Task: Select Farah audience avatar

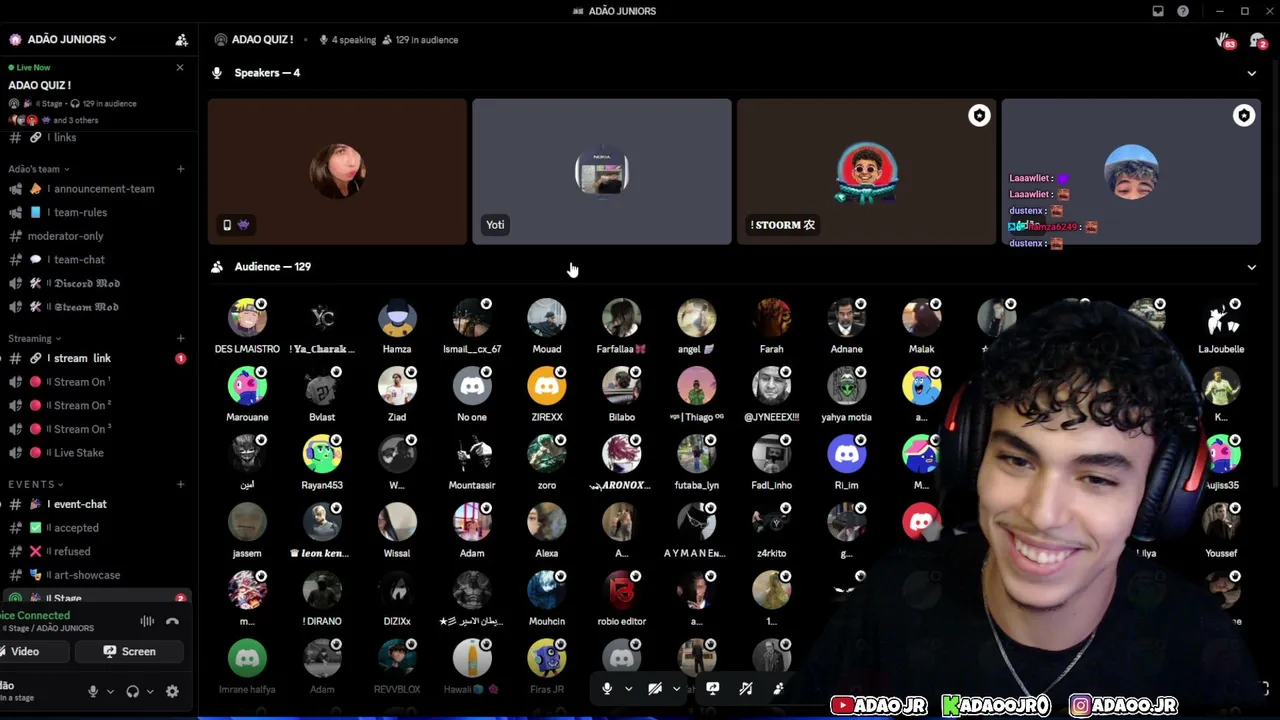Action: (771, 318)
